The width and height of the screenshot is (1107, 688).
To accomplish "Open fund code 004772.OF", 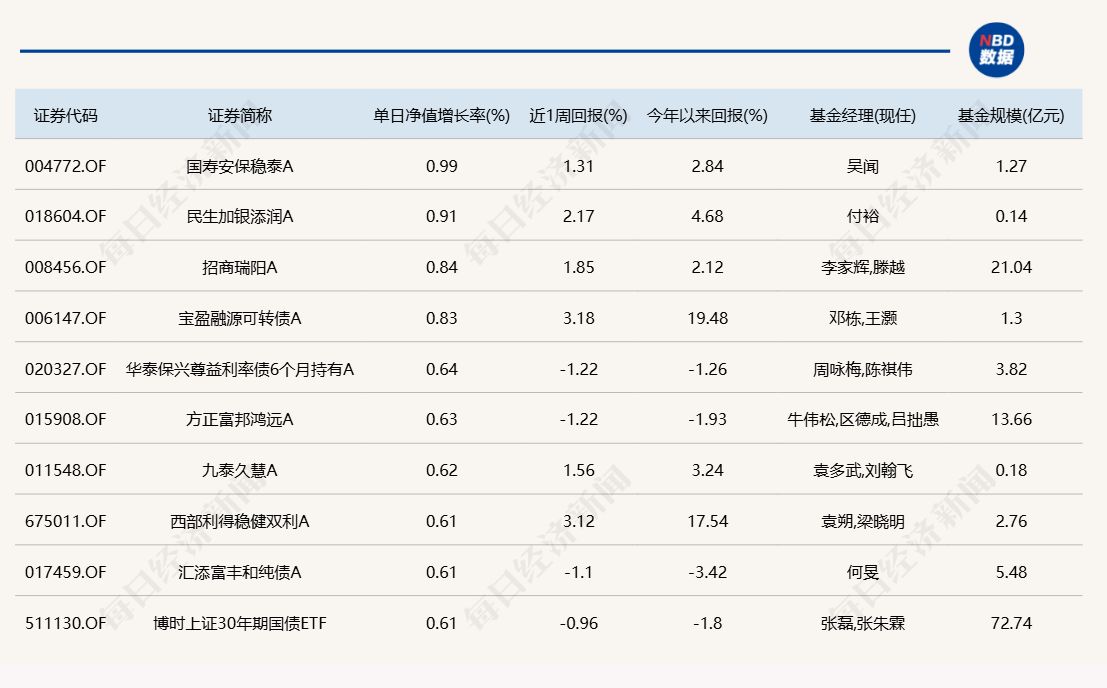I will (65, 166).
